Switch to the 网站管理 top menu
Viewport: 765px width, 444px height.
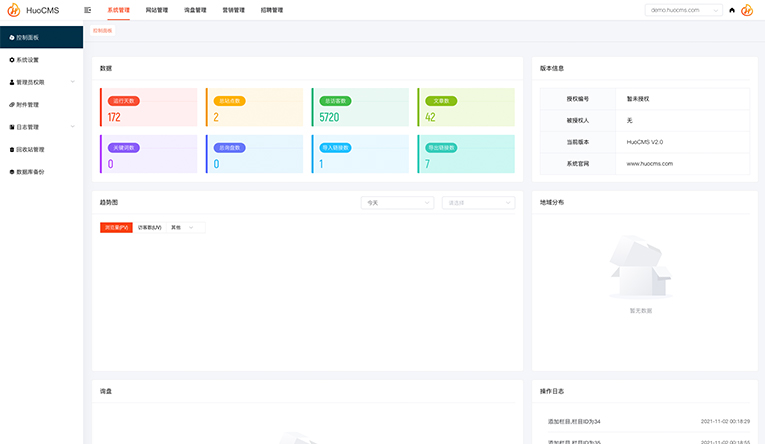pos(157,10)
